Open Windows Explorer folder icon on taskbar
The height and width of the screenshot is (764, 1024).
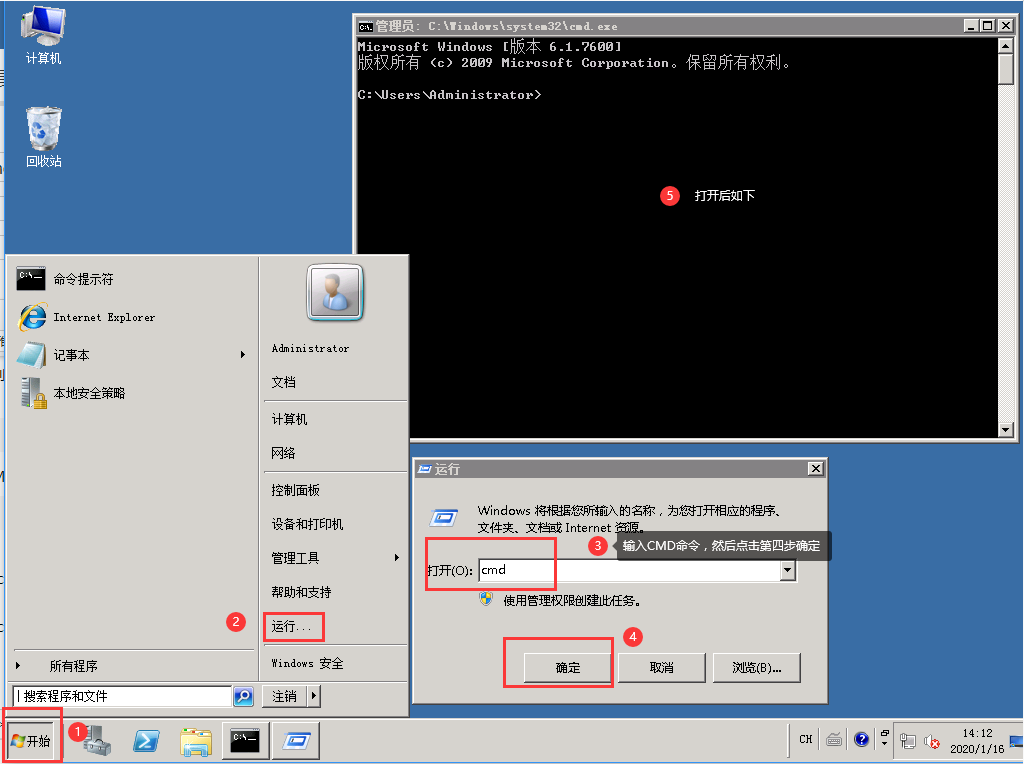click(196, 740)
